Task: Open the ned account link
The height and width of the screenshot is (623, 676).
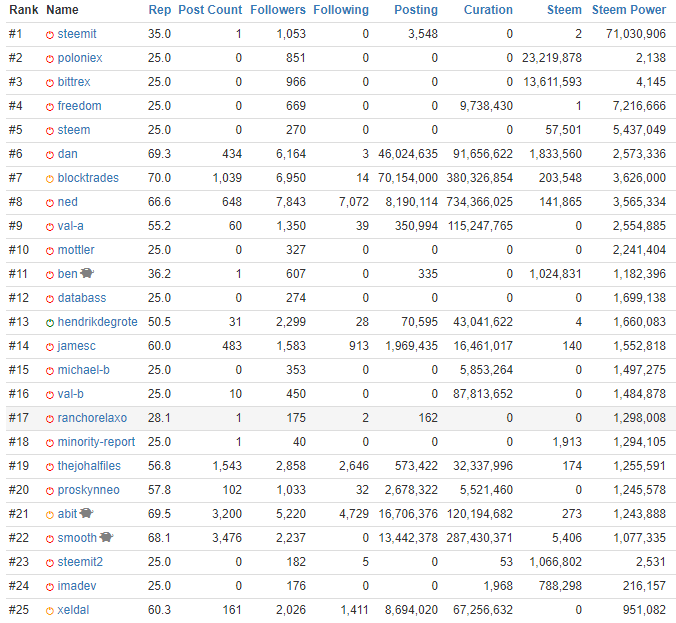Action: 67,202
